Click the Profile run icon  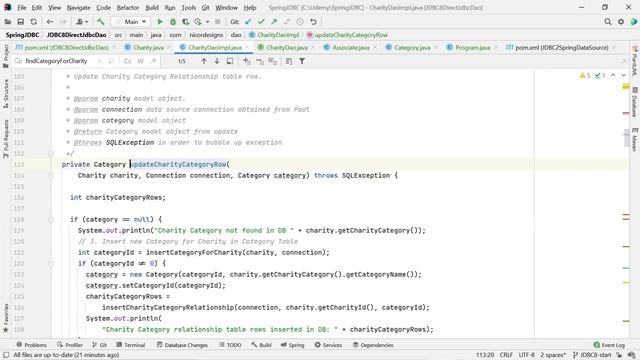pyautogui.click(x=198, y=22)
